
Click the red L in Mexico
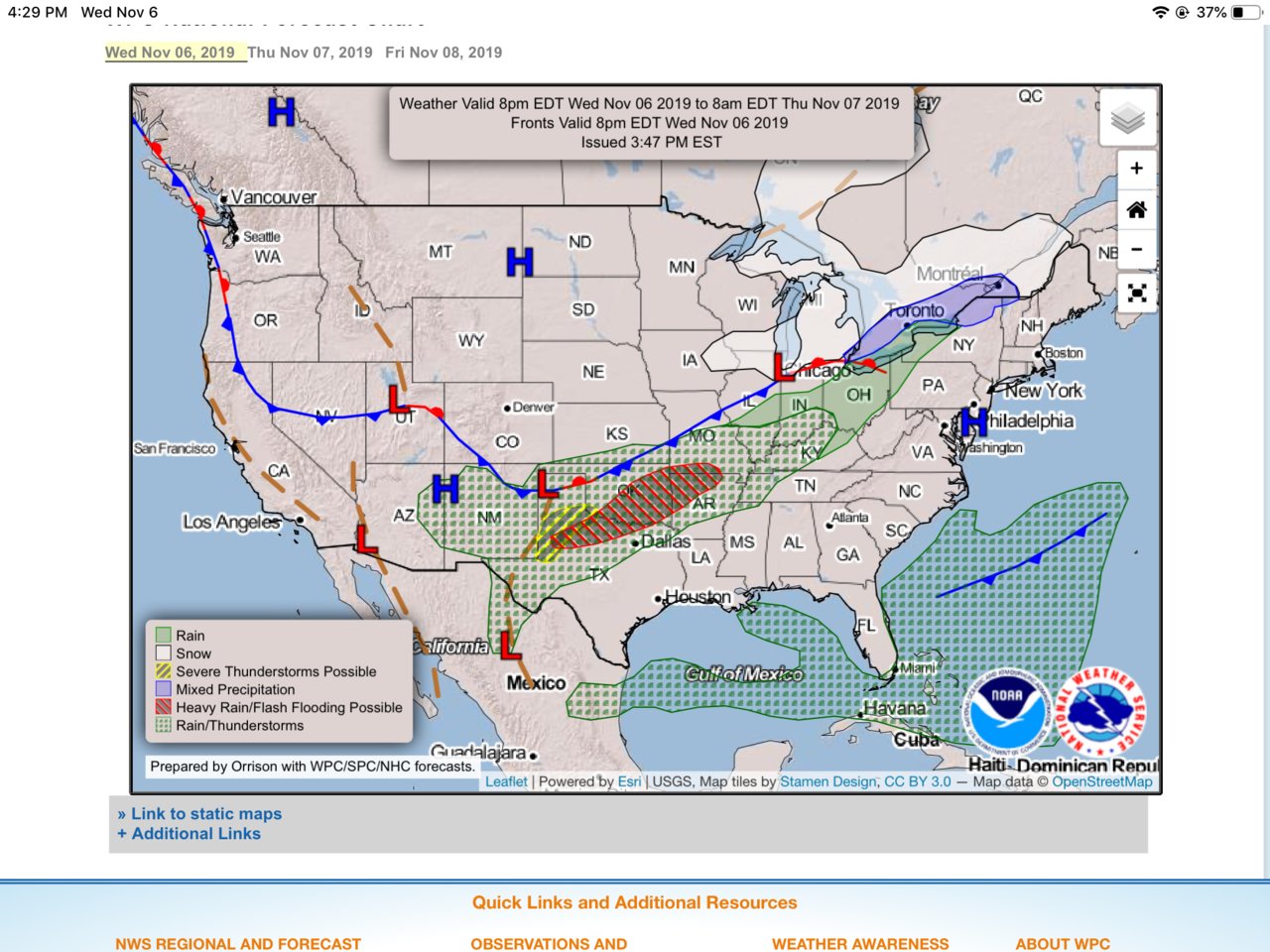pos(510,646)
